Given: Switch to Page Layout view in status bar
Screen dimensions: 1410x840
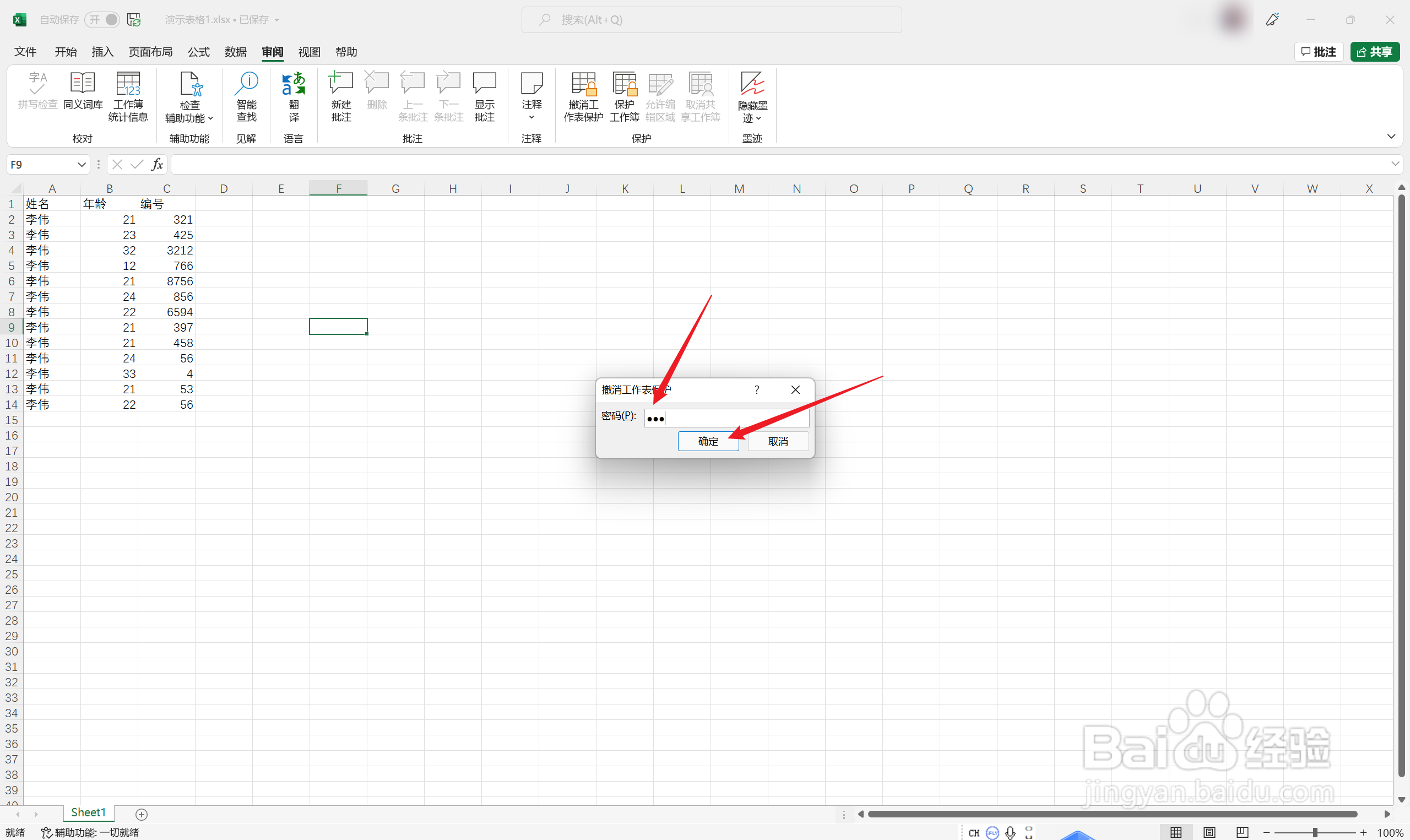Looking at the screenshot, I should [1209, 832].
